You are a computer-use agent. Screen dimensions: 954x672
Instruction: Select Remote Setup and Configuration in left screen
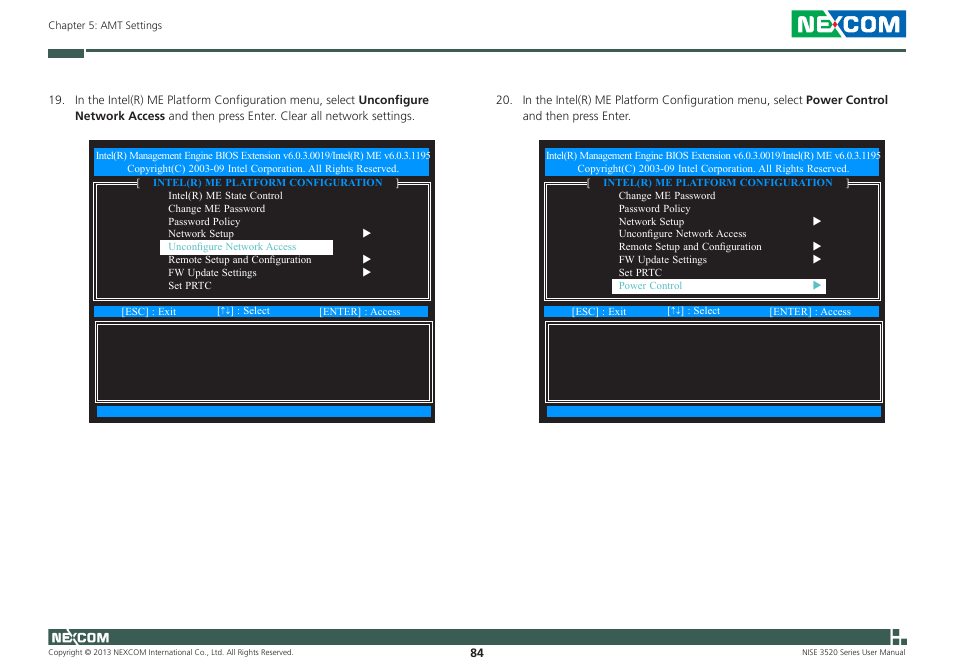tap(240, 260)
